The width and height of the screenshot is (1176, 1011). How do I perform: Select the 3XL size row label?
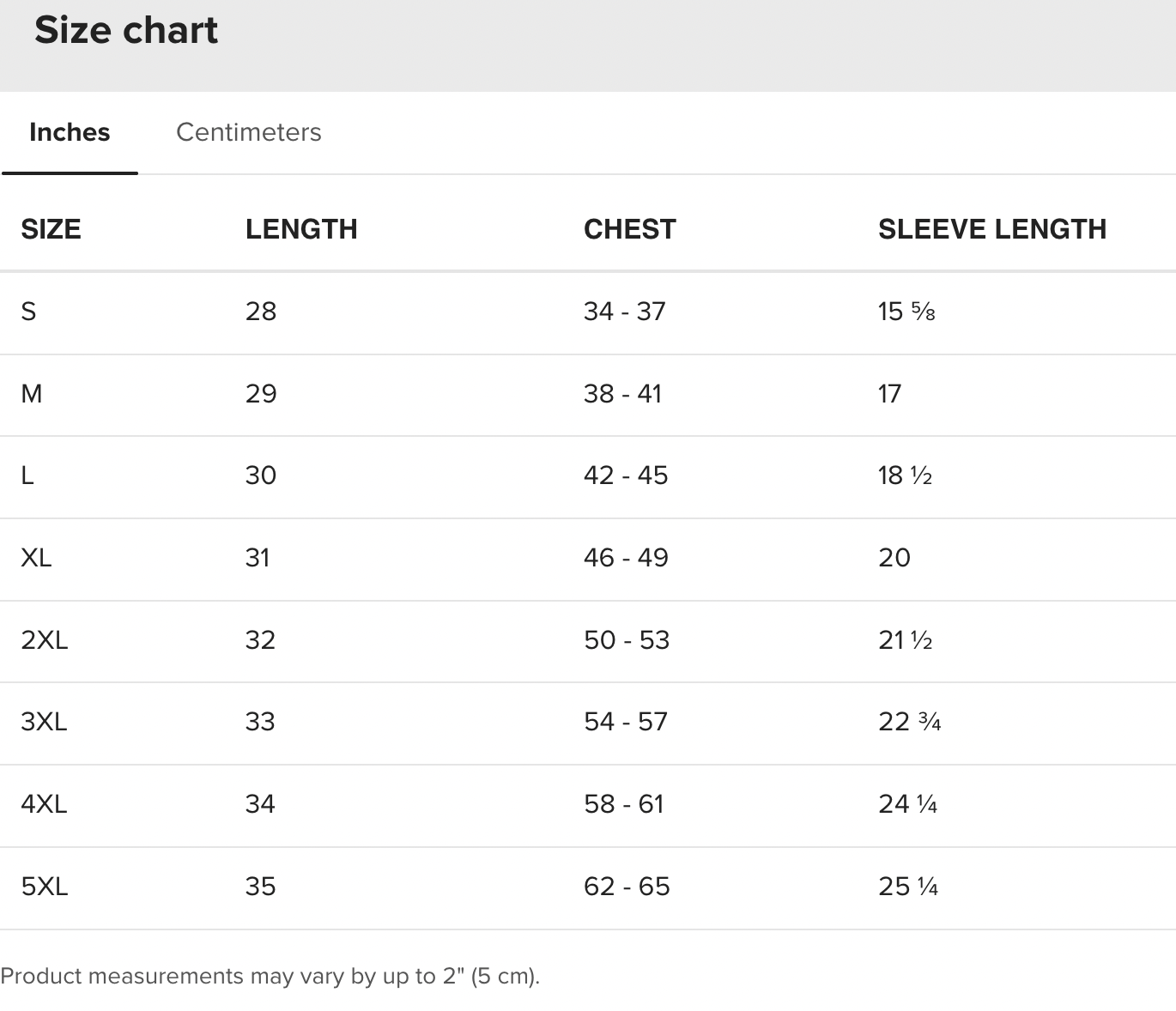(44, 722)
